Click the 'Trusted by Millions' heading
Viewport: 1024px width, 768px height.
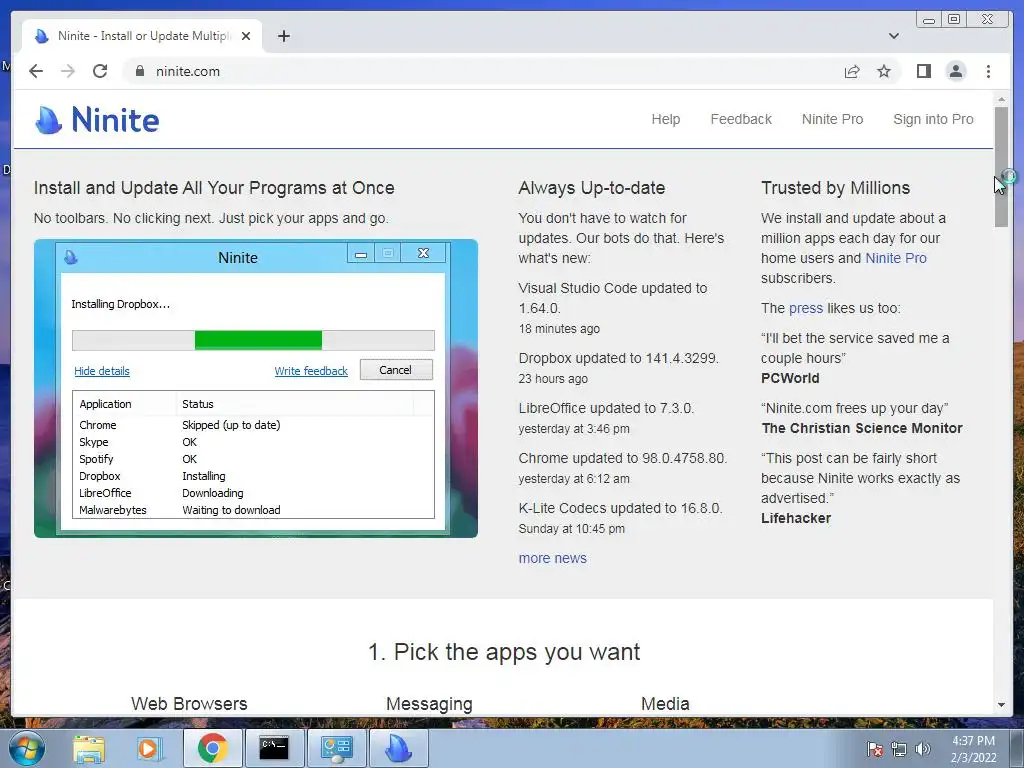point(835,188)
